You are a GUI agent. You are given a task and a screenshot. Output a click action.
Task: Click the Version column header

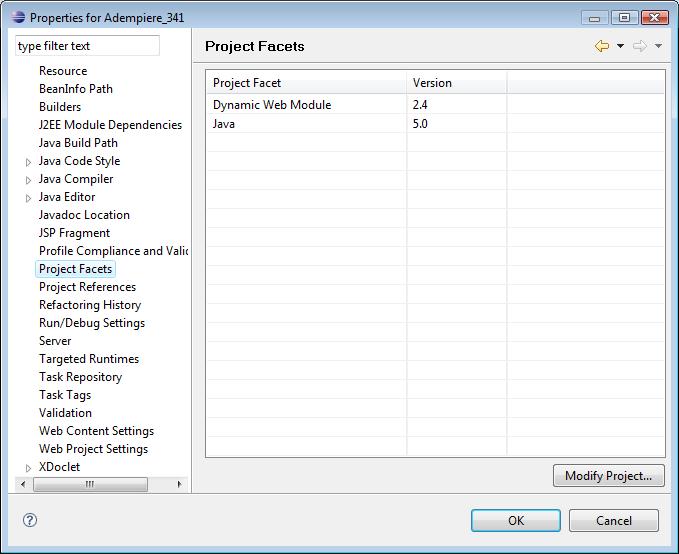point(456,83)
